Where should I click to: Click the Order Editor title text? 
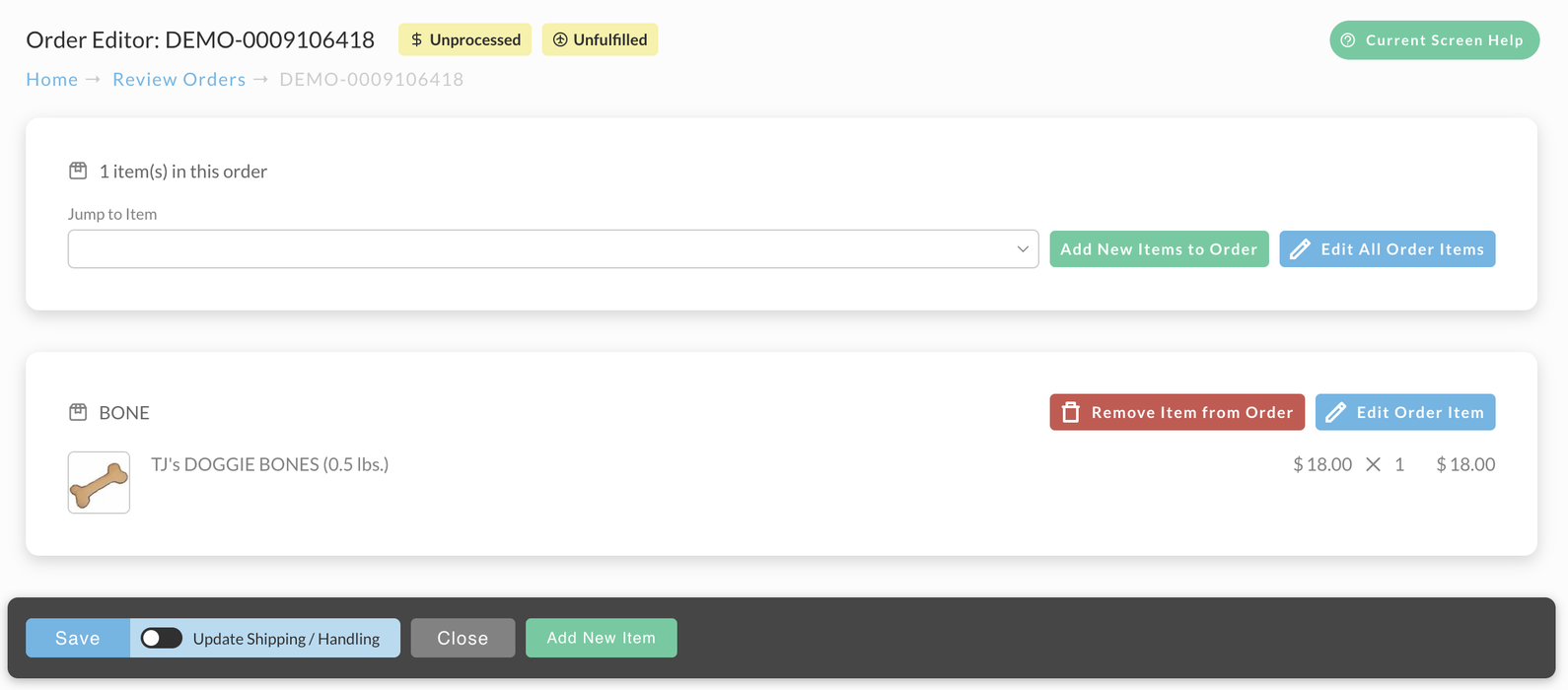[200, 40]
